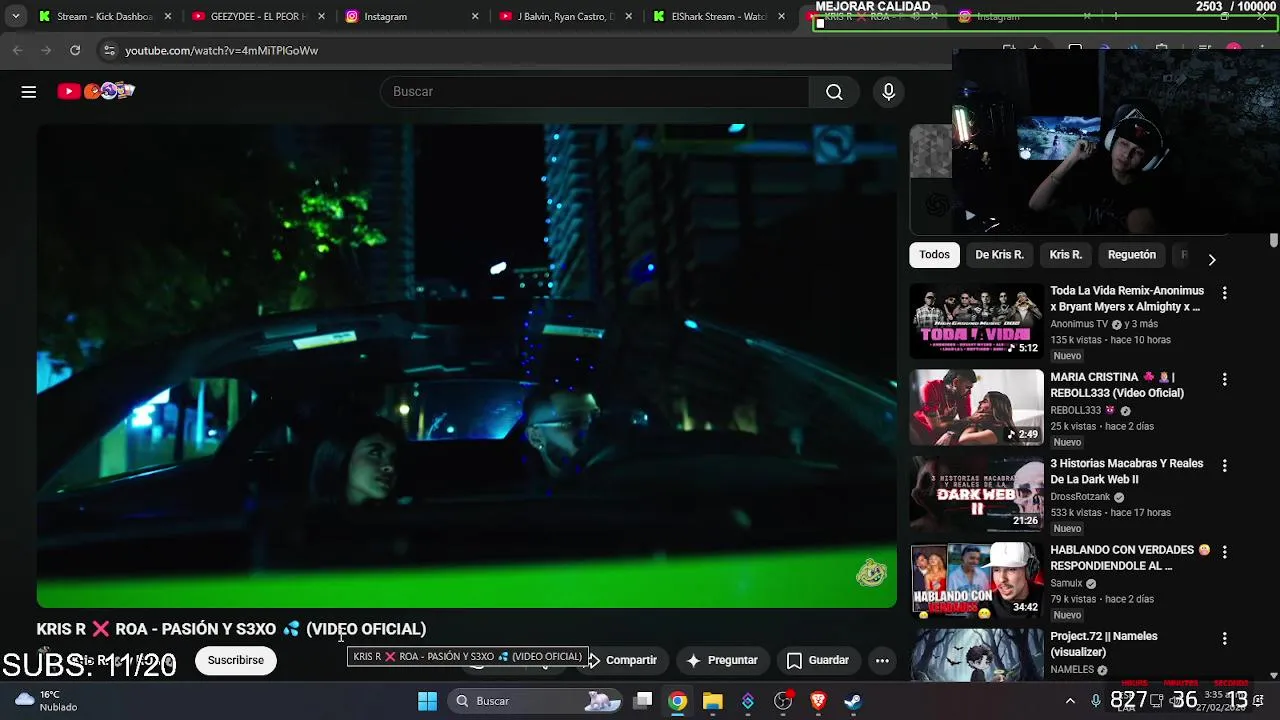Open the tab search dropdown arrow

pyautogui.click(x=15, y=16)
